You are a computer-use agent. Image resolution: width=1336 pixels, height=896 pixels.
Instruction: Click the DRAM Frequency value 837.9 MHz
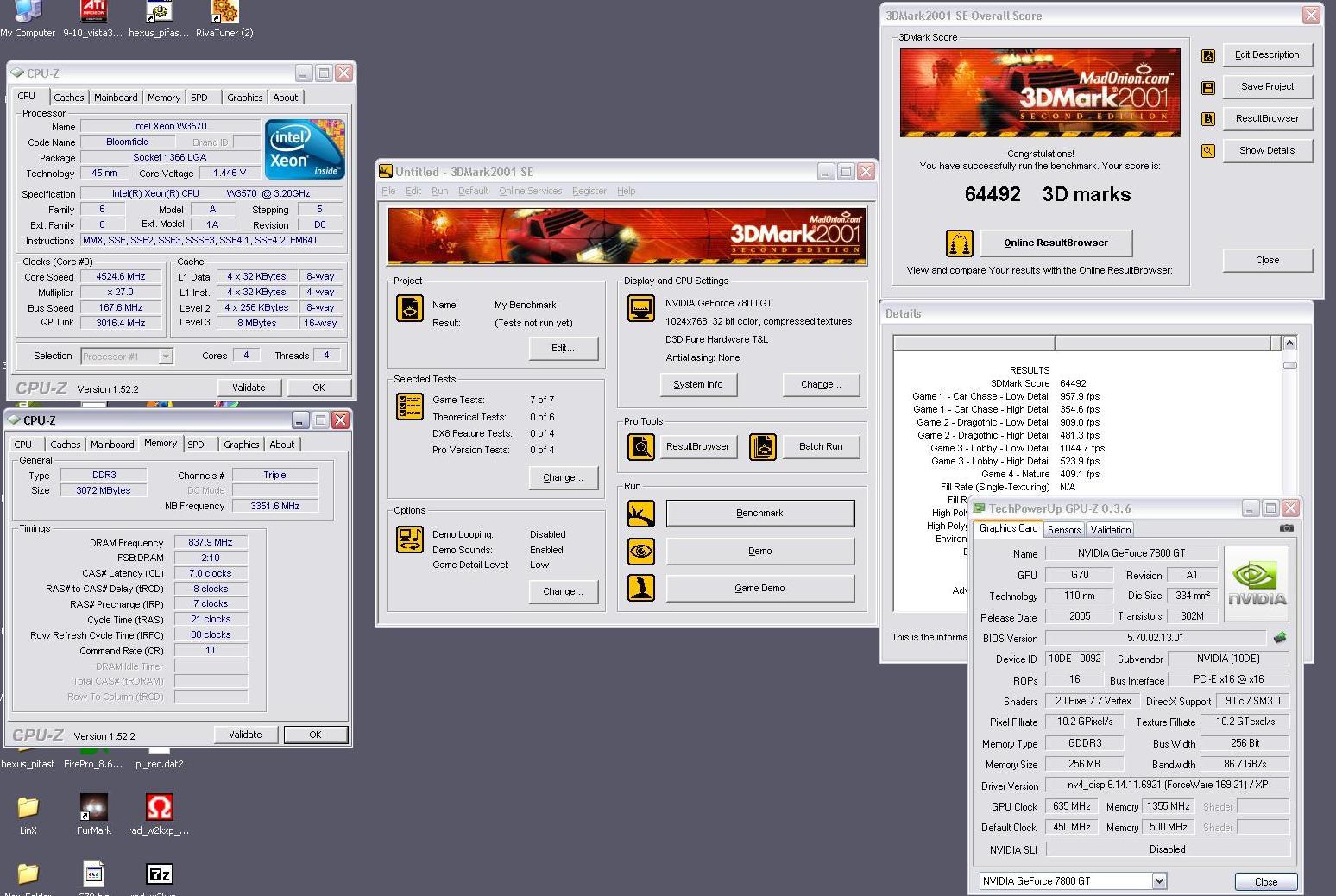click(x=211, y=543)
